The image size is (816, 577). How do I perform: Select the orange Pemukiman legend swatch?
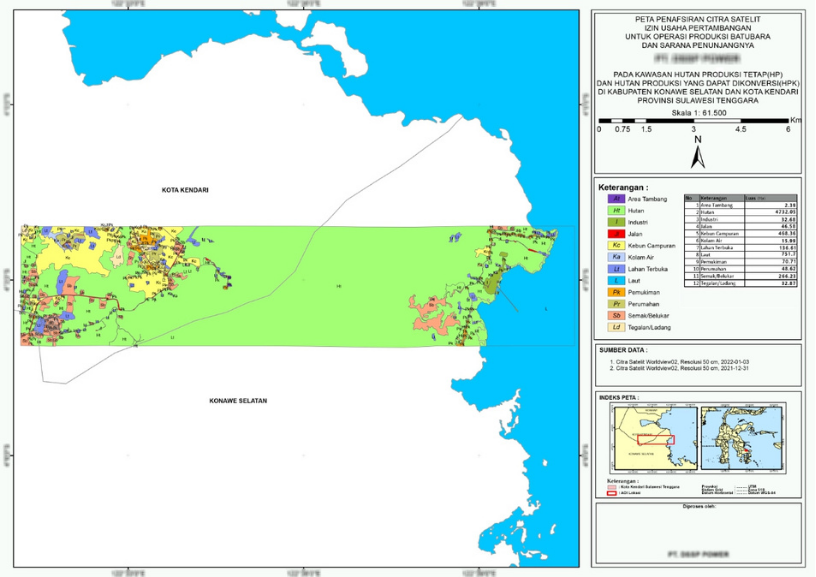(x=616, y=292)
